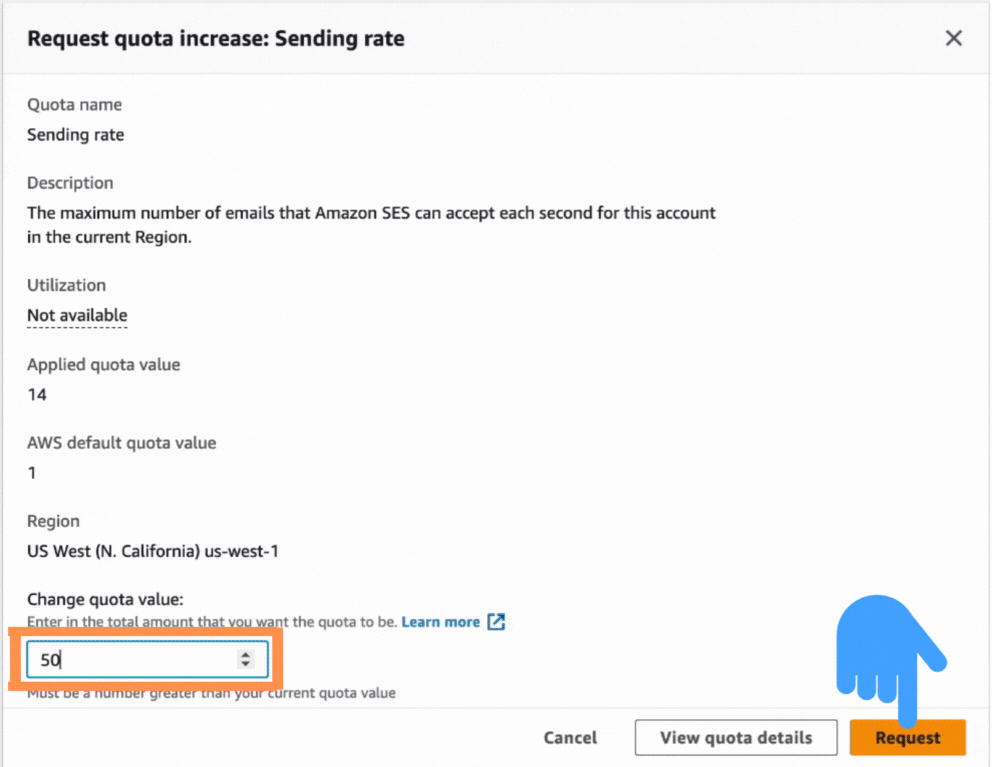This screenshot has width=992, height=767.
Task: Increment the quota value using the arrow control
Action: click(x=247, y=654)
